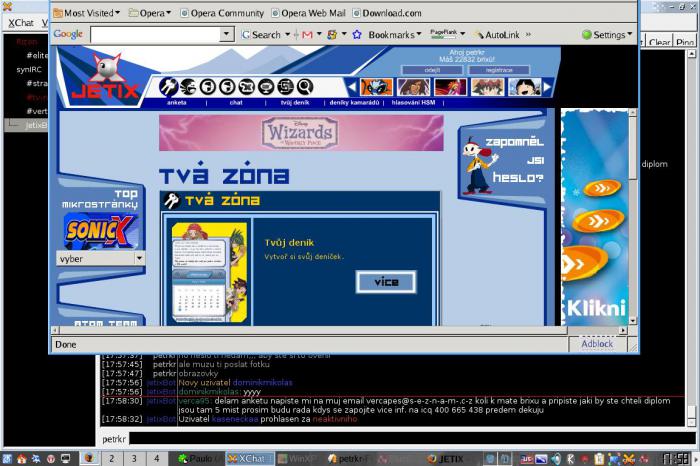Image resolution: width=700 pixels, height=466 pixels.
Task: Expand the Settings dropdown in Google toolbar
Action: (608, 34)
